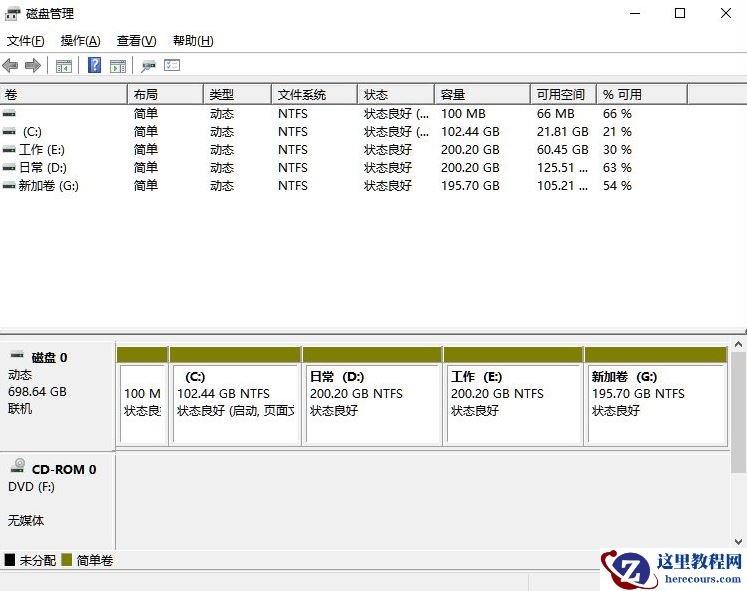This screenshot has width=747, height=591.
Task: Sort by the 类型 column header
Action: point(238,94)
